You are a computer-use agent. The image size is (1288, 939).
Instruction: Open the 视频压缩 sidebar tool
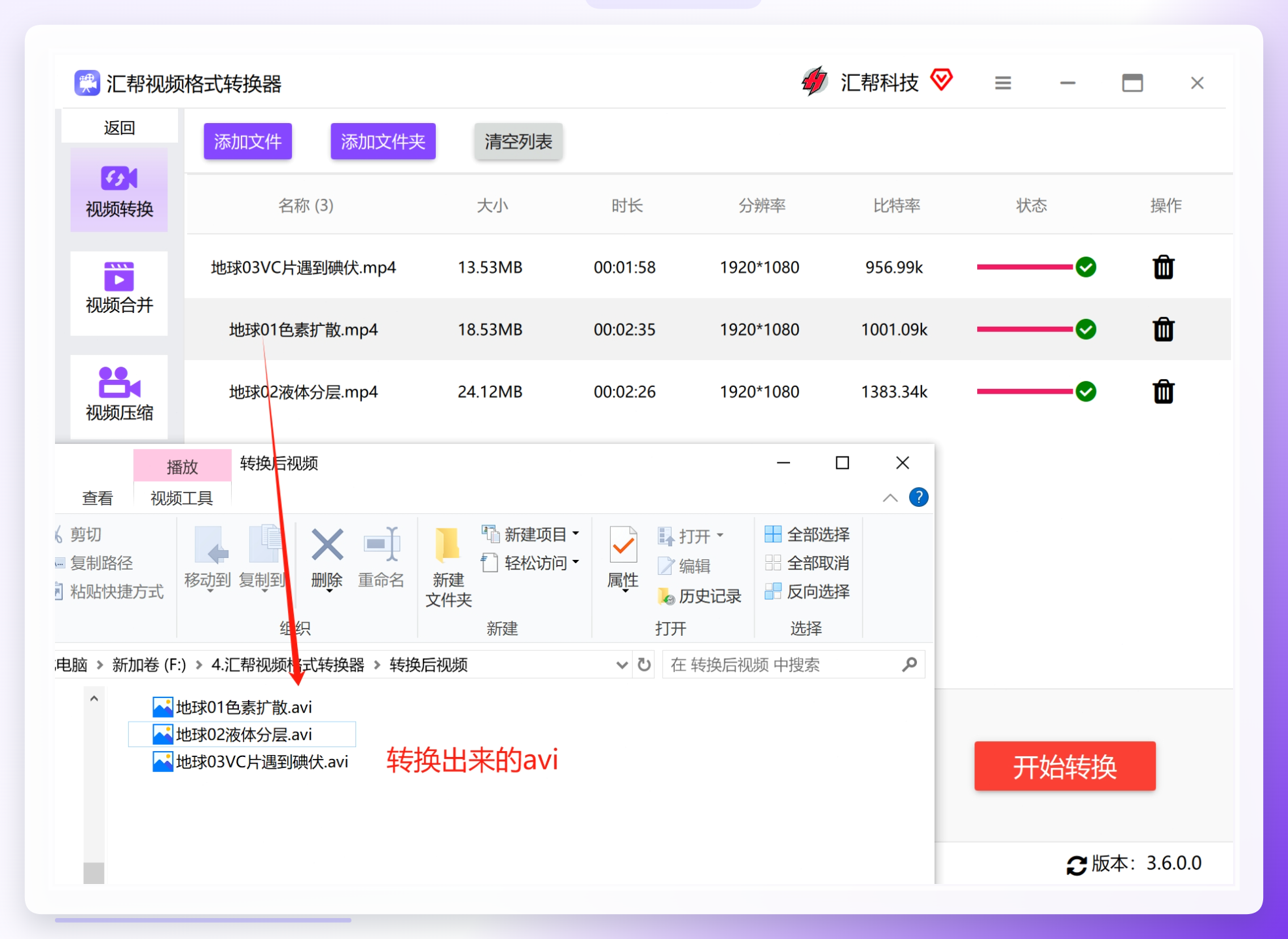(x=119, y=396)
